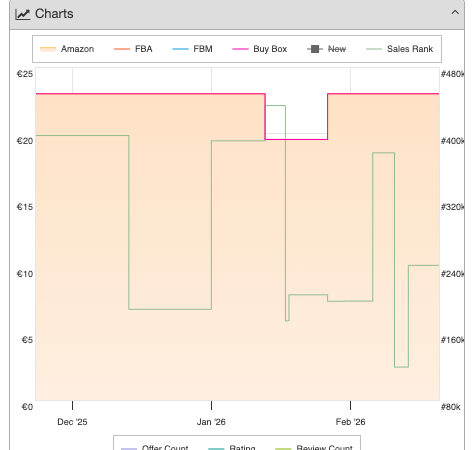This screenshot has height=450, width=474.
Task: Click the #80k sales rank axis label
Action: coord(451,407)
